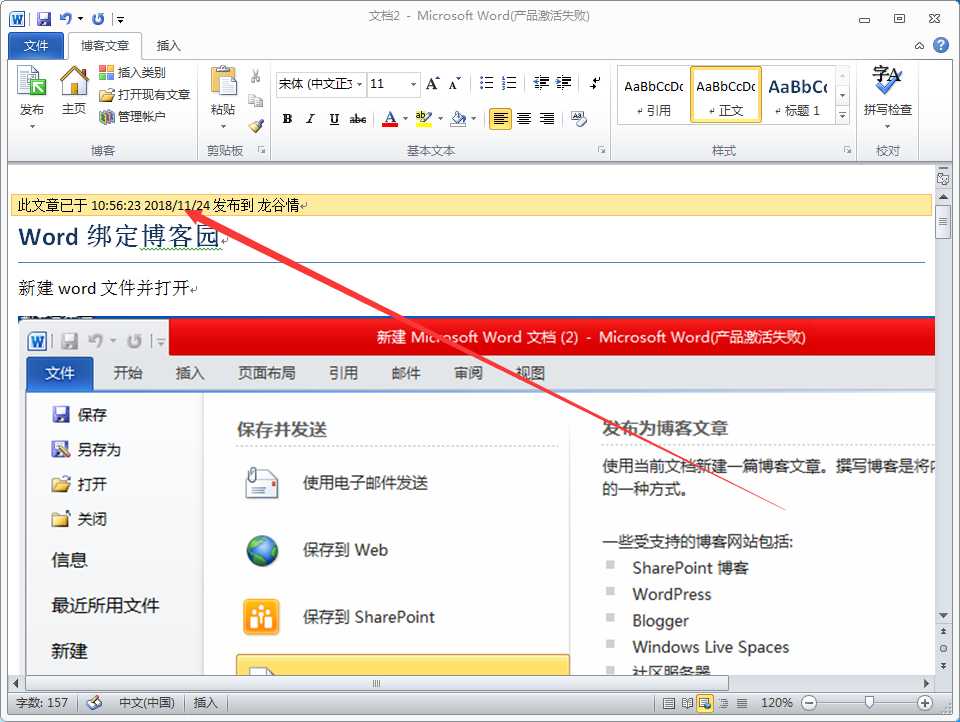Expand the font color dropdown arrow
Image resolution: width=960 pixels, height=722 pixels.
point(405,119)
